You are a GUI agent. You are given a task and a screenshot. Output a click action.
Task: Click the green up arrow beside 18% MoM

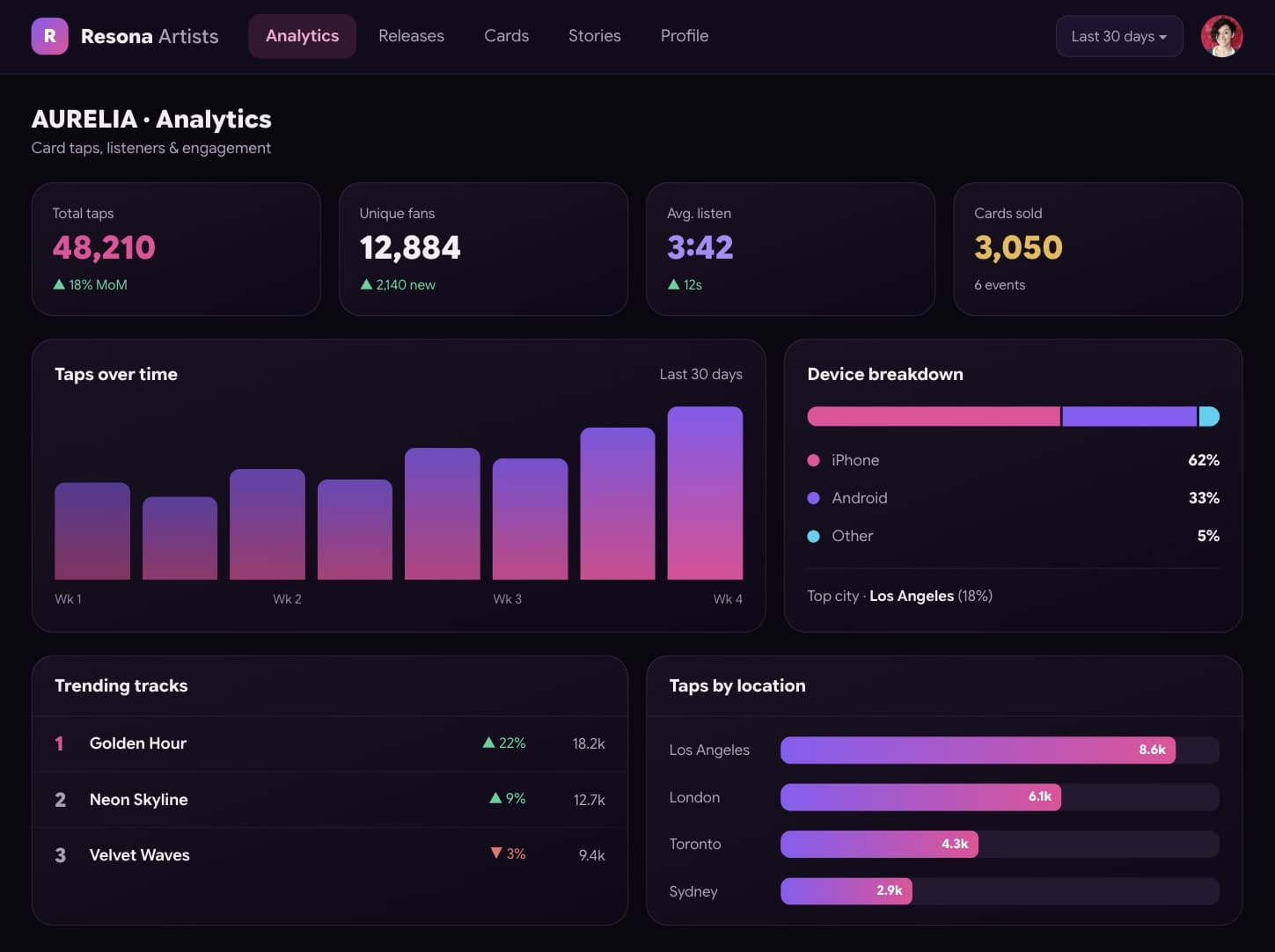(x=59, y=284)
